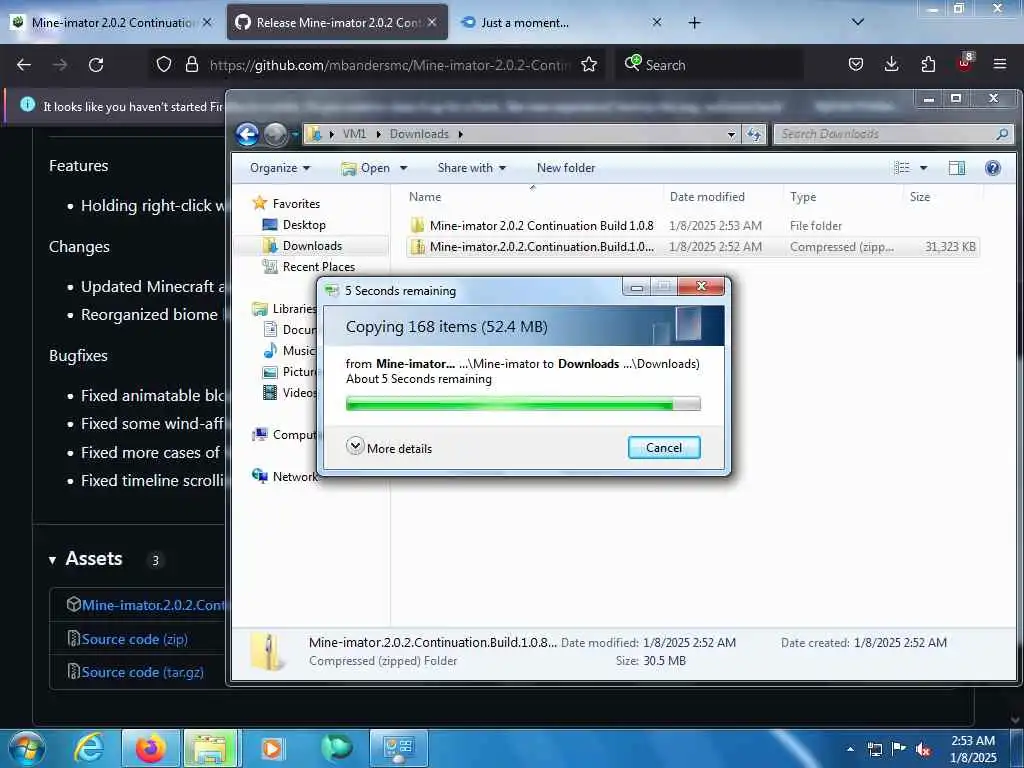Switch to Just a moment tab
Image resolution: width=1024 pixels, height=768 pixels.
point(524,23)
